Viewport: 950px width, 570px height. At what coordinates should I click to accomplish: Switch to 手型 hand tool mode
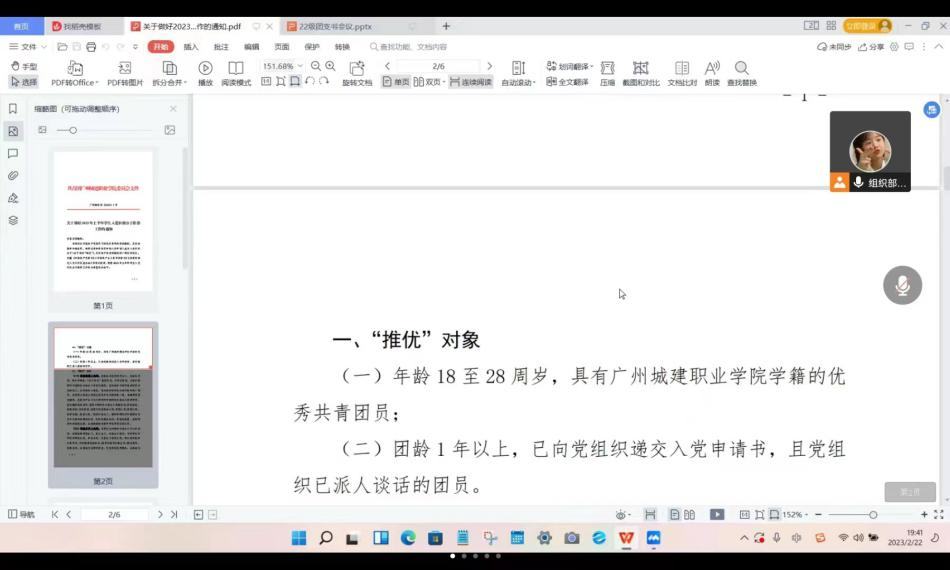click(23, 66)
